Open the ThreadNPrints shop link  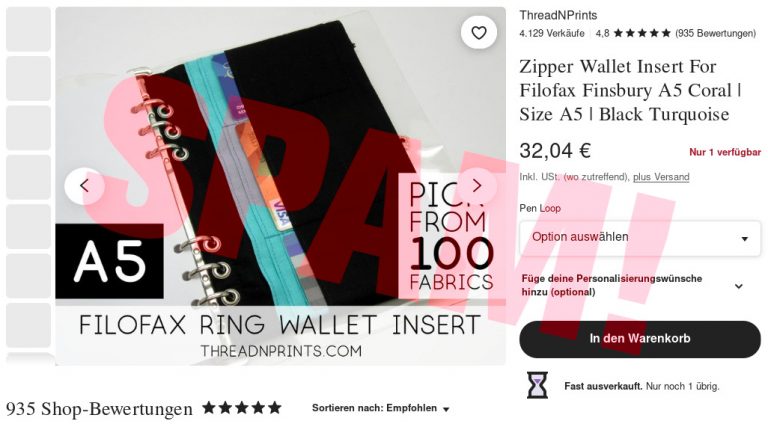(x=558, y=15)
